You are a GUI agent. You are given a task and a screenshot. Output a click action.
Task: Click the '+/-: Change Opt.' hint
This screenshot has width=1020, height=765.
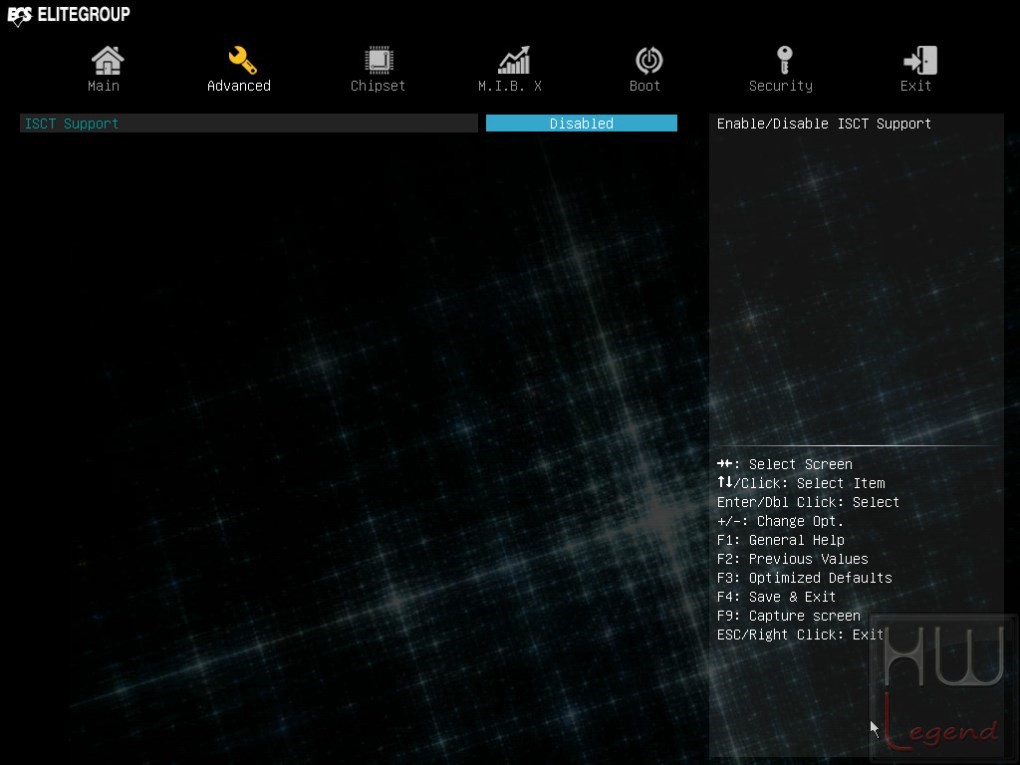click(780, 521)
